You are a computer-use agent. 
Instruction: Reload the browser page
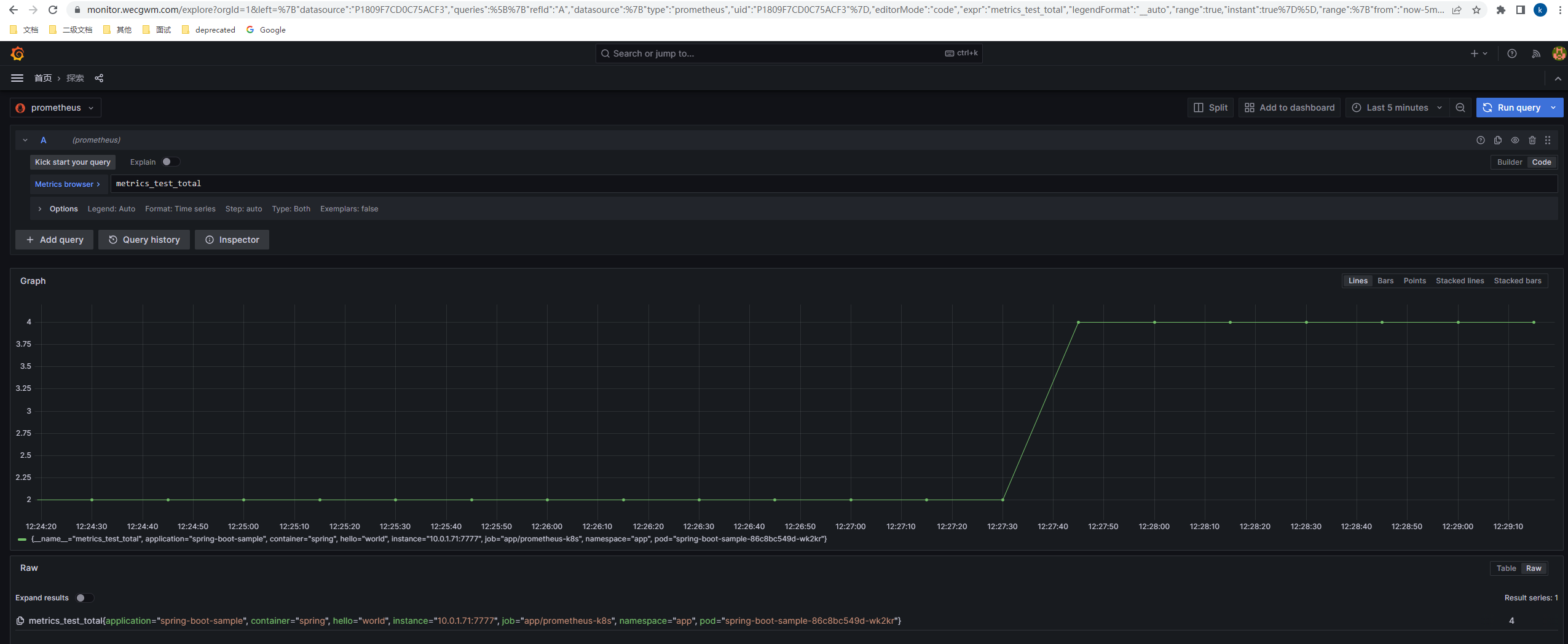53,10
